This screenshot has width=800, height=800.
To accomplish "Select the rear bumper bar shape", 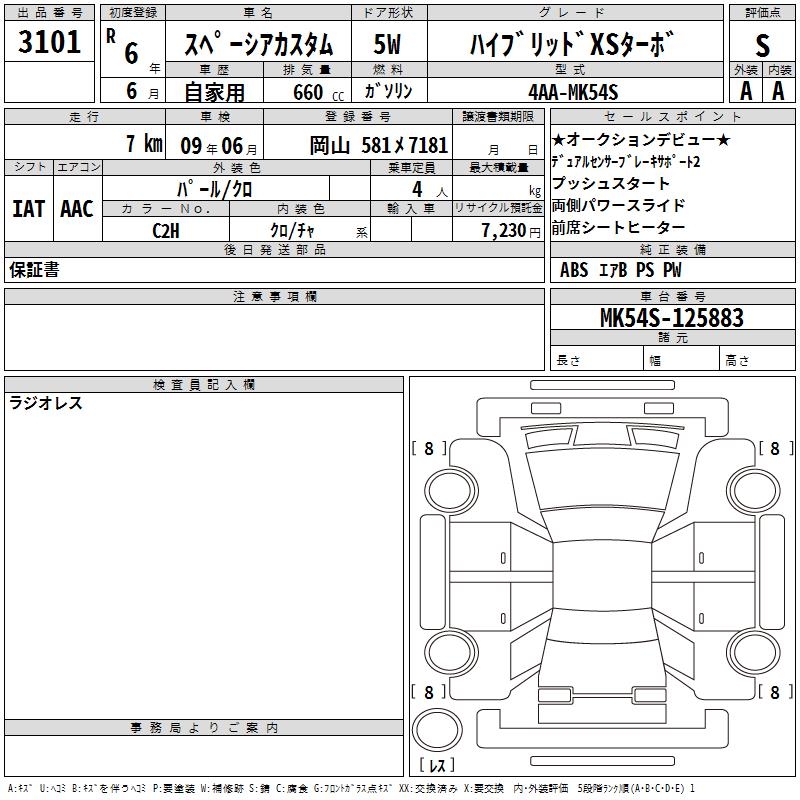I will pos(602,761).
